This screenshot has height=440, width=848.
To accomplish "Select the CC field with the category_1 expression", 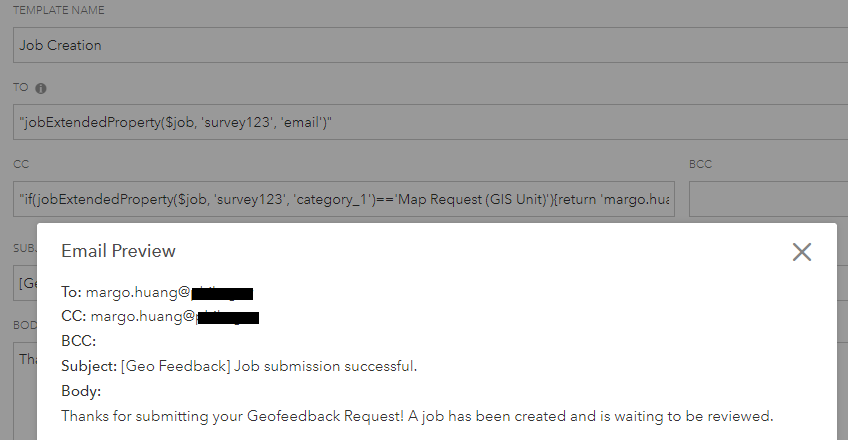I will (344, 199).
